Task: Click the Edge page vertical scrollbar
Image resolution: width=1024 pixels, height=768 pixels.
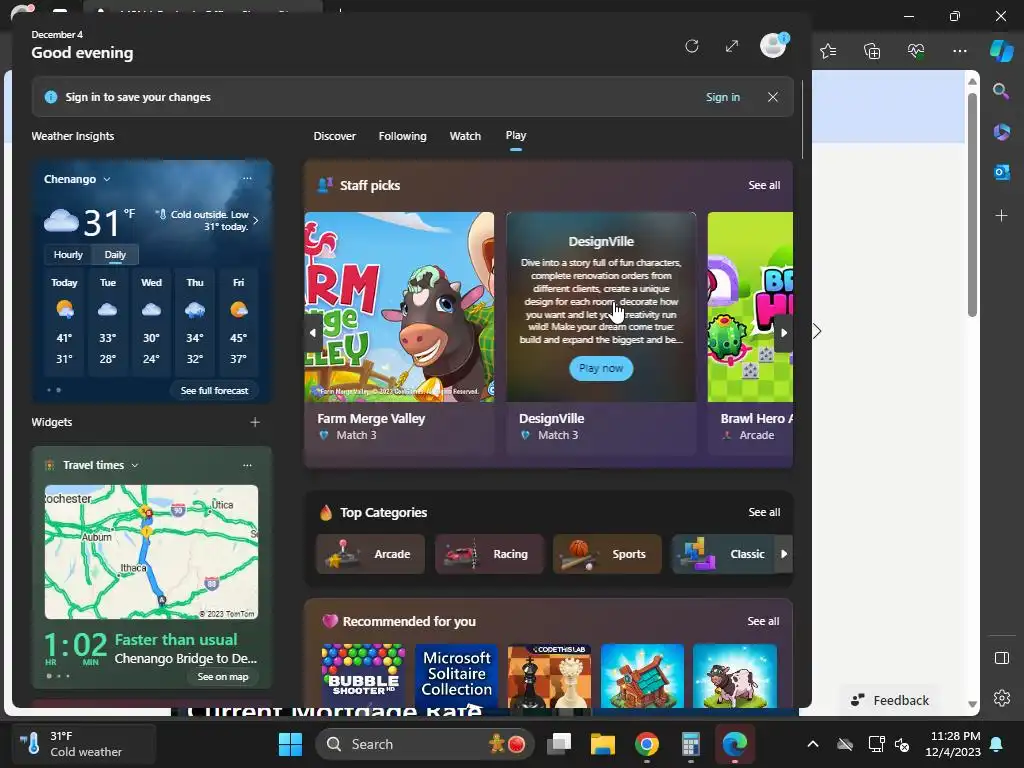Action: [x=972, y=204]
